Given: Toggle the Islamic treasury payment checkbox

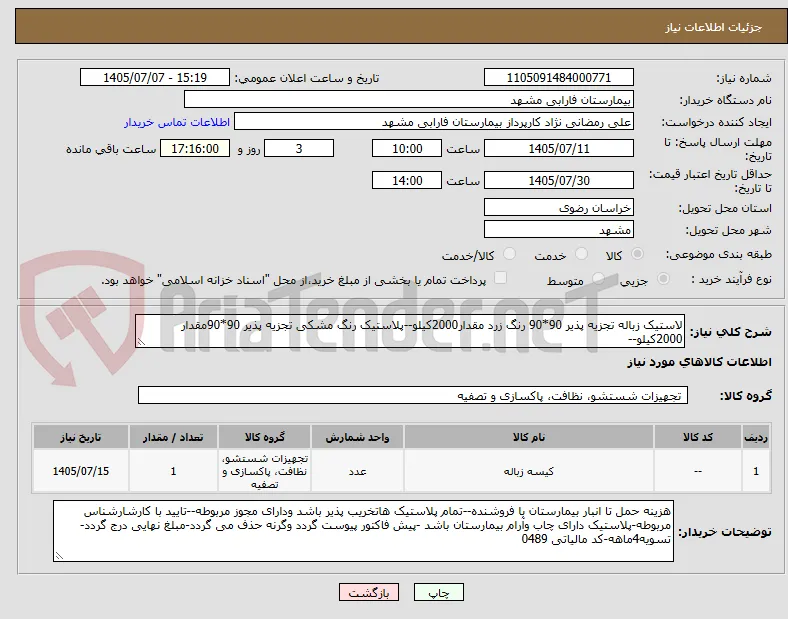Looking at the screenshot, I should [x=501, y=278].
